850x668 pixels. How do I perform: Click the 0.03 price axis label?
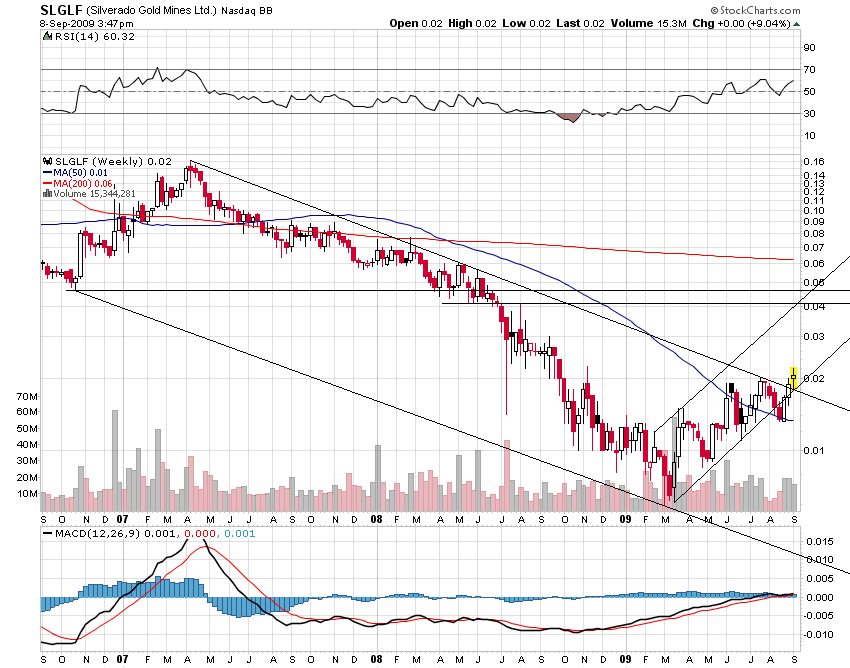pyautogui.click(x=814, y=337)
